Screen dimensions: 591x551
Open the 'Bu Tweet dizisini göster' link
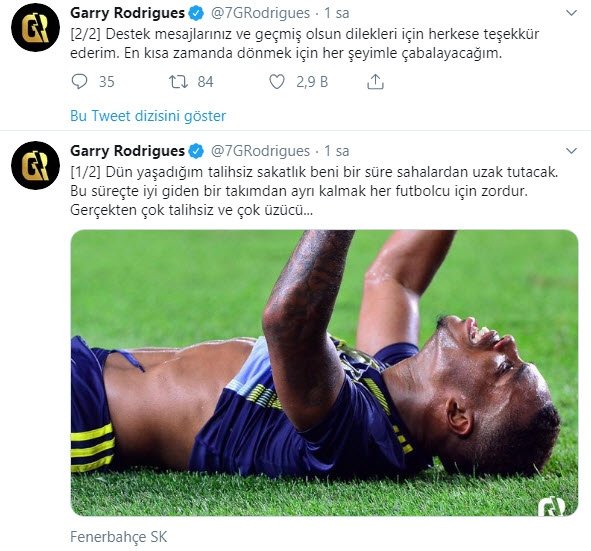tap(148, 116)
